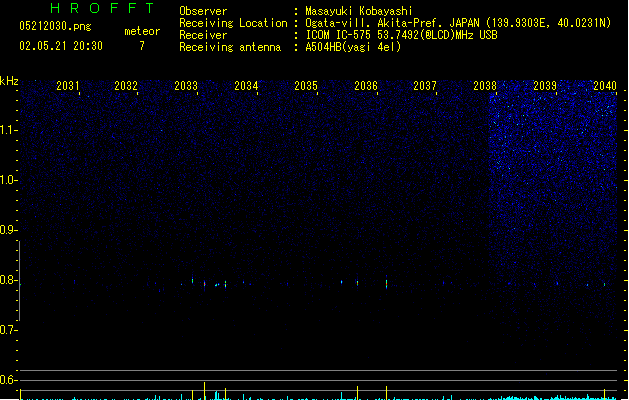The width and height of the screenshot is (629, 400).
Task: Click the 2033 time axis marker
Action: pyautogui.click(x=186, y=86)
